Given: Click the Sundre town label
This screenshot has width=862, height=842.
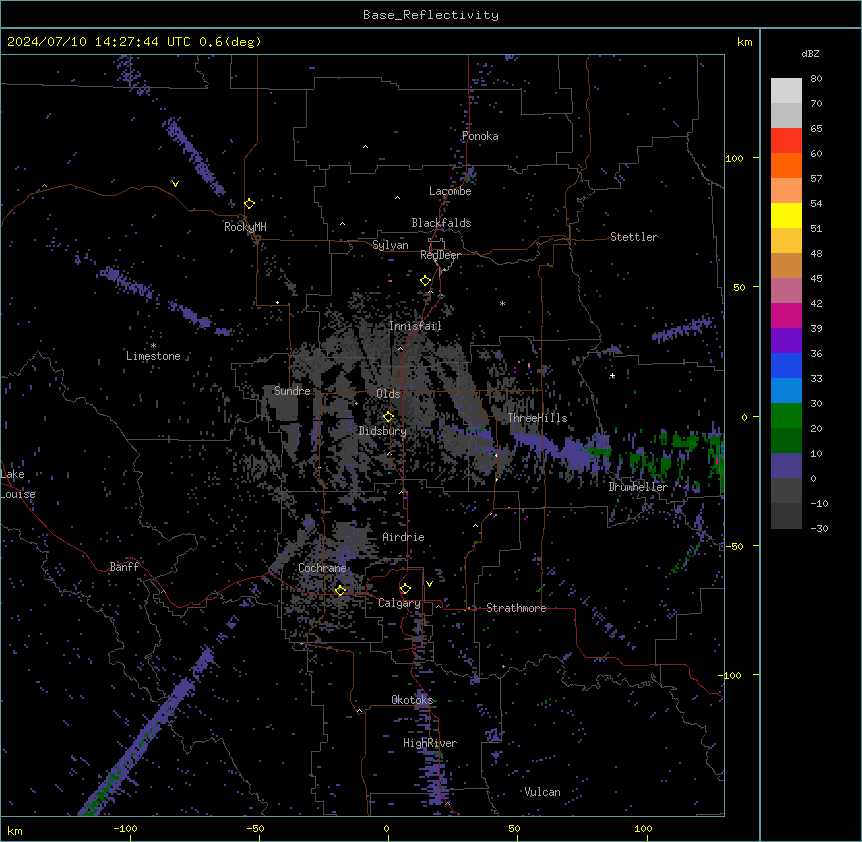Looking at the screenshot, I should (292, 391).
